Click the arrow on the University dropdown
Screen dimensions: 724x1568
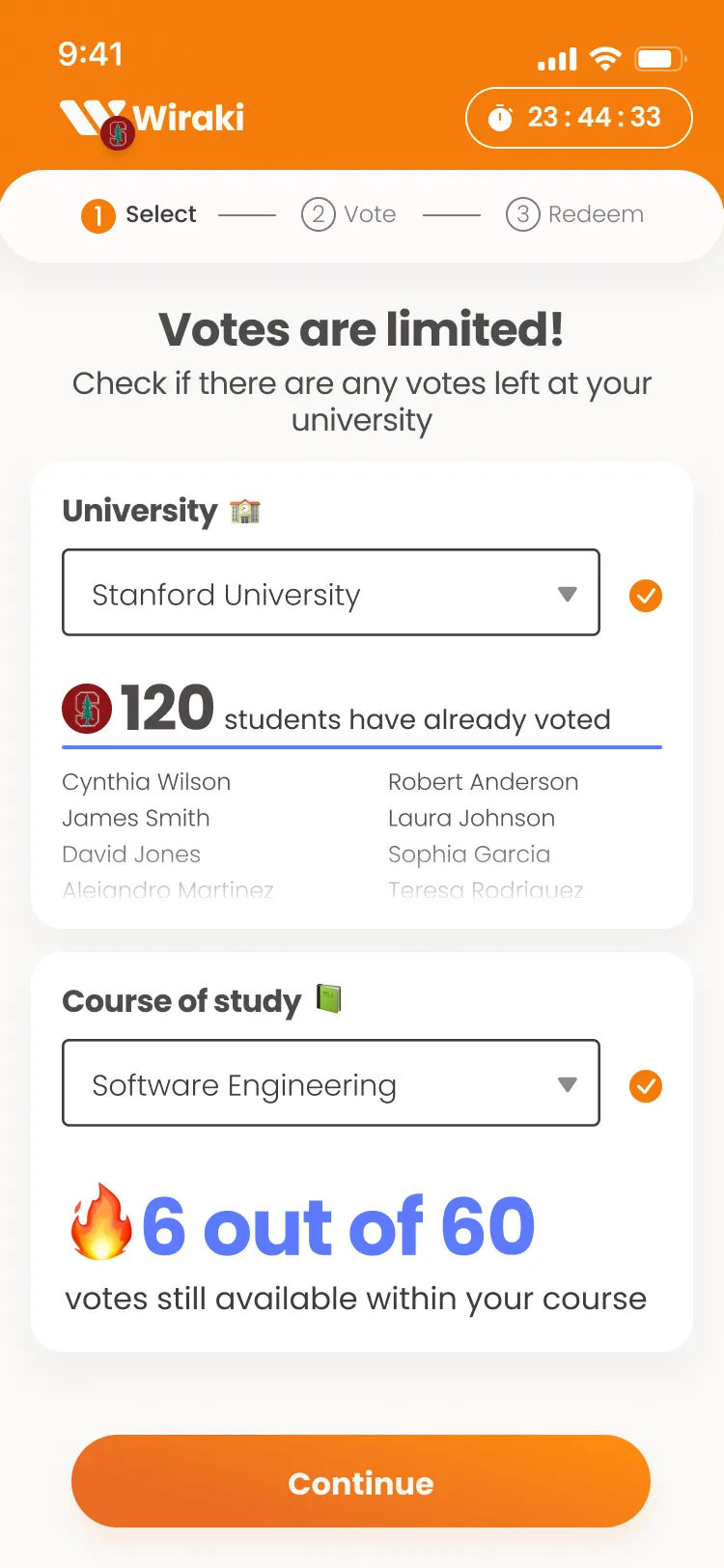[568, 594]
